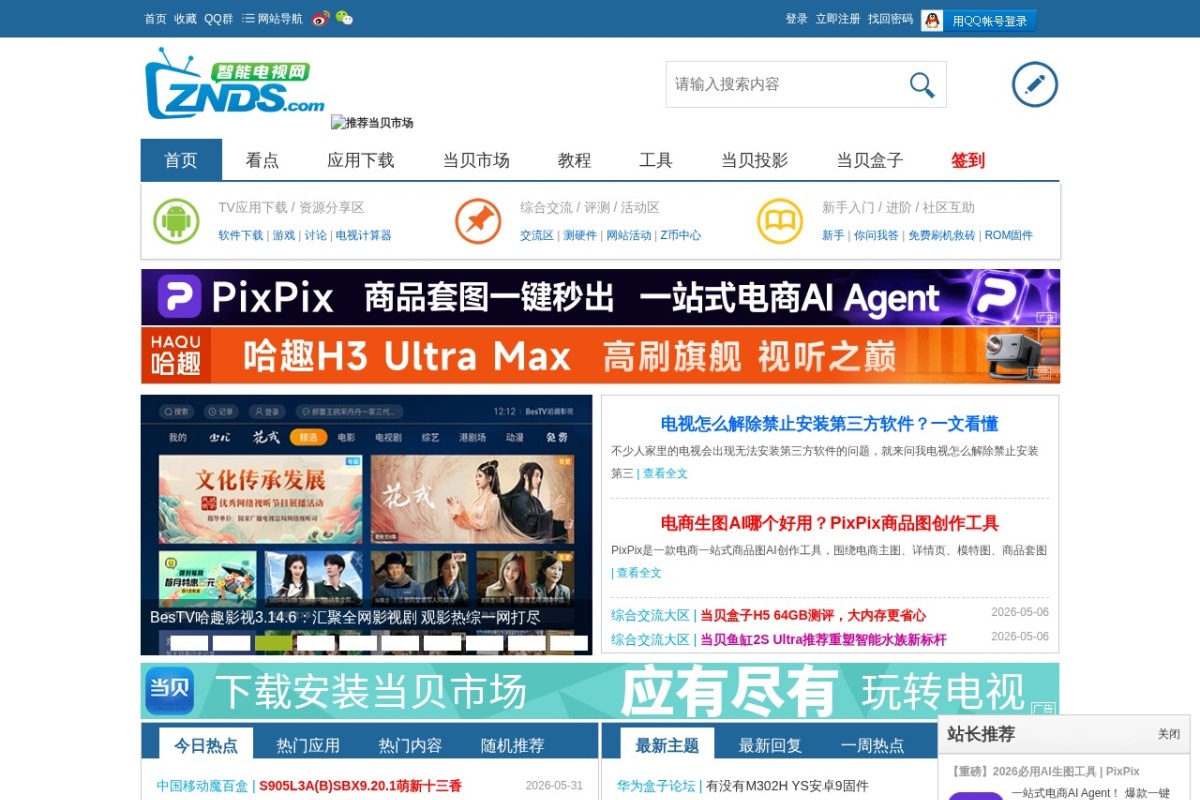Open 2026必用AI生图工具 PixPix recommendation
Screen dimensions: 1200x800
pos(1044,772)
